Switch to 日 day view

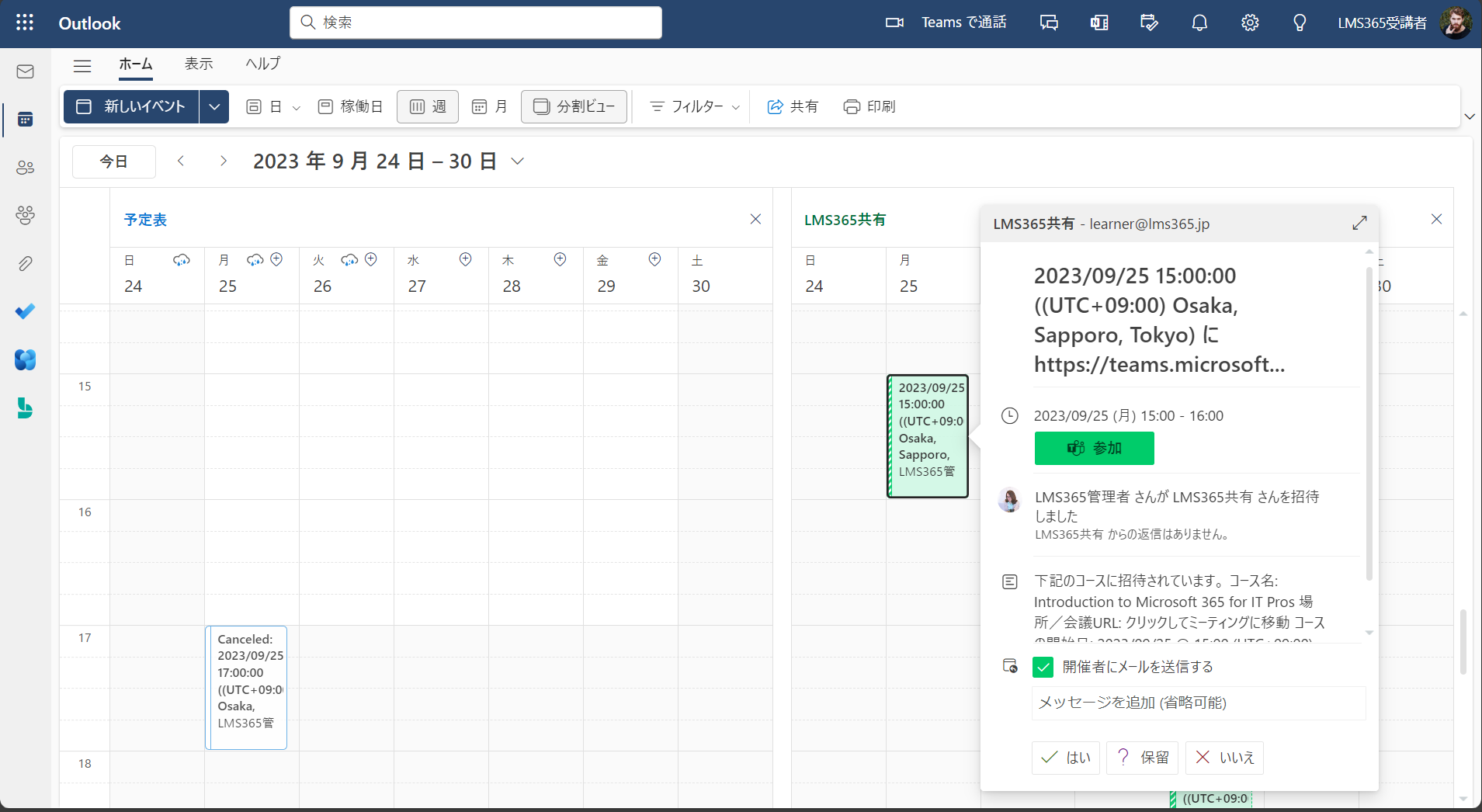point(263,106)
